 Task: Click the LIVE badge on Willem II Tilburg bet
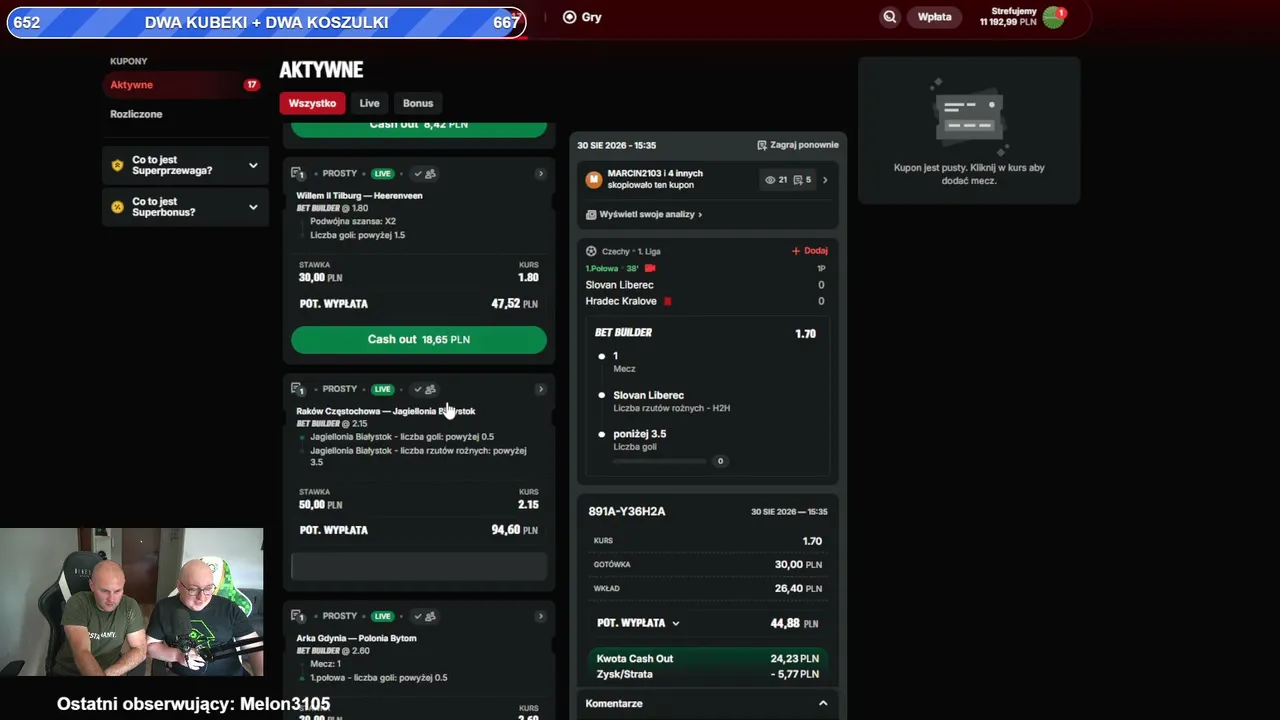[x=383, y=174]
